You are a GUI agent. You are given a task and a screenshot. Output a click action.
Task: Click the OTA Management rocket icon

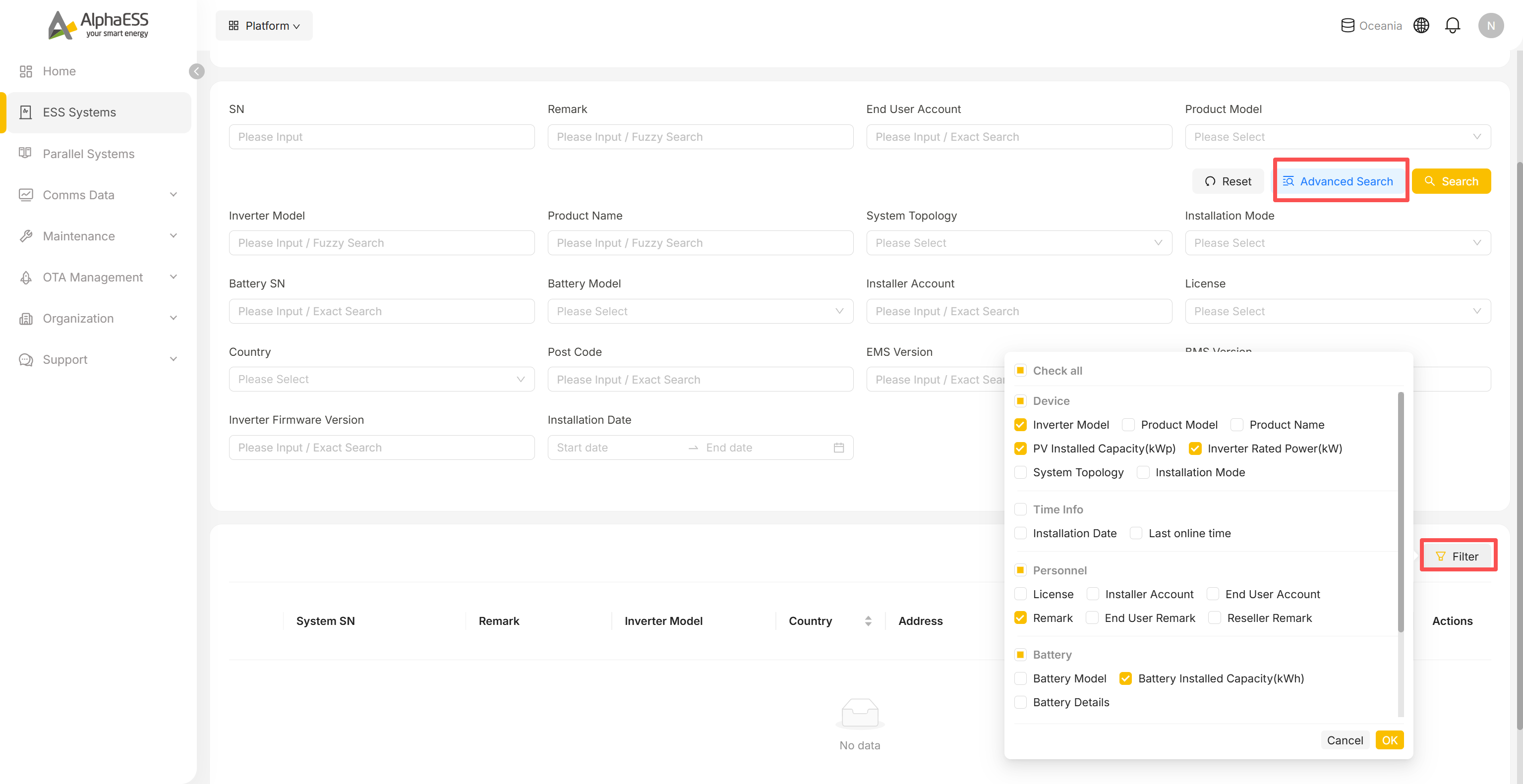[25, 277]
